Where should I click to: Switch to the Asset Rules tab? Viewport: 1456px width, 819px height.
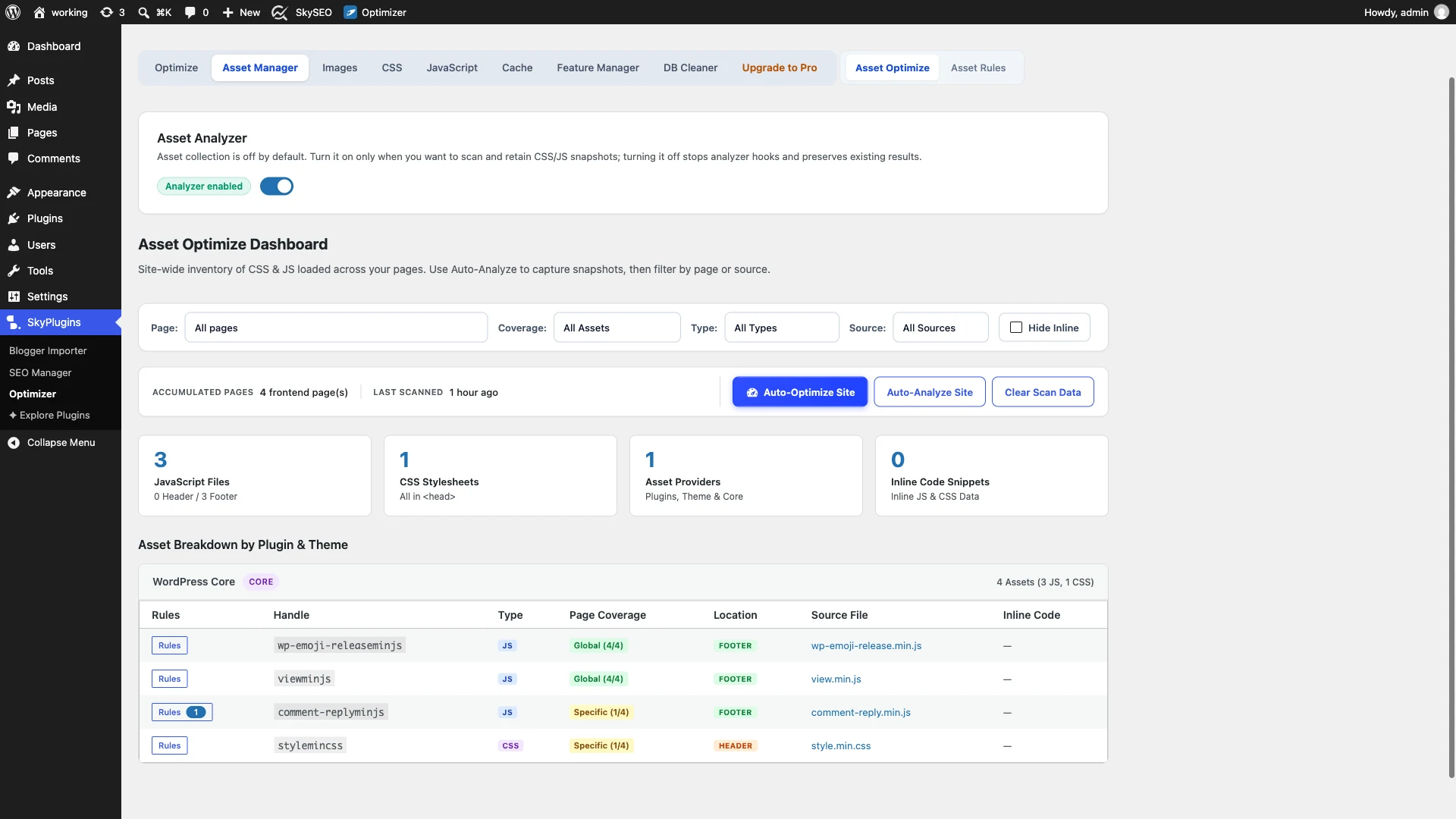(978, 67)
